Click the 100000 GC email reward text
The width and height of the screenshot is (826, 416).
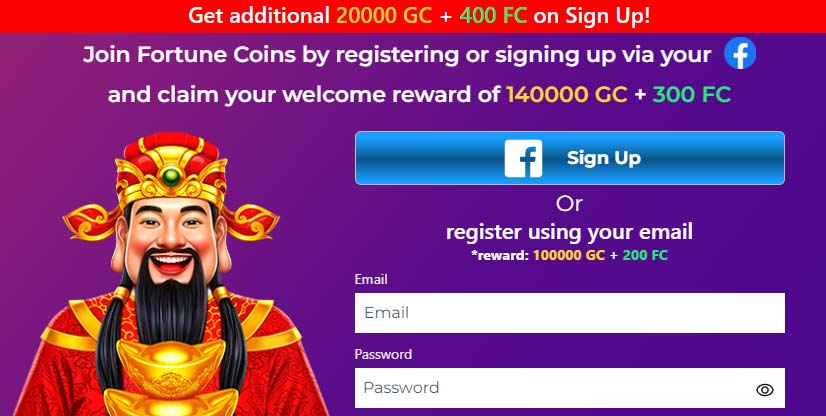(x=569, y=255)
